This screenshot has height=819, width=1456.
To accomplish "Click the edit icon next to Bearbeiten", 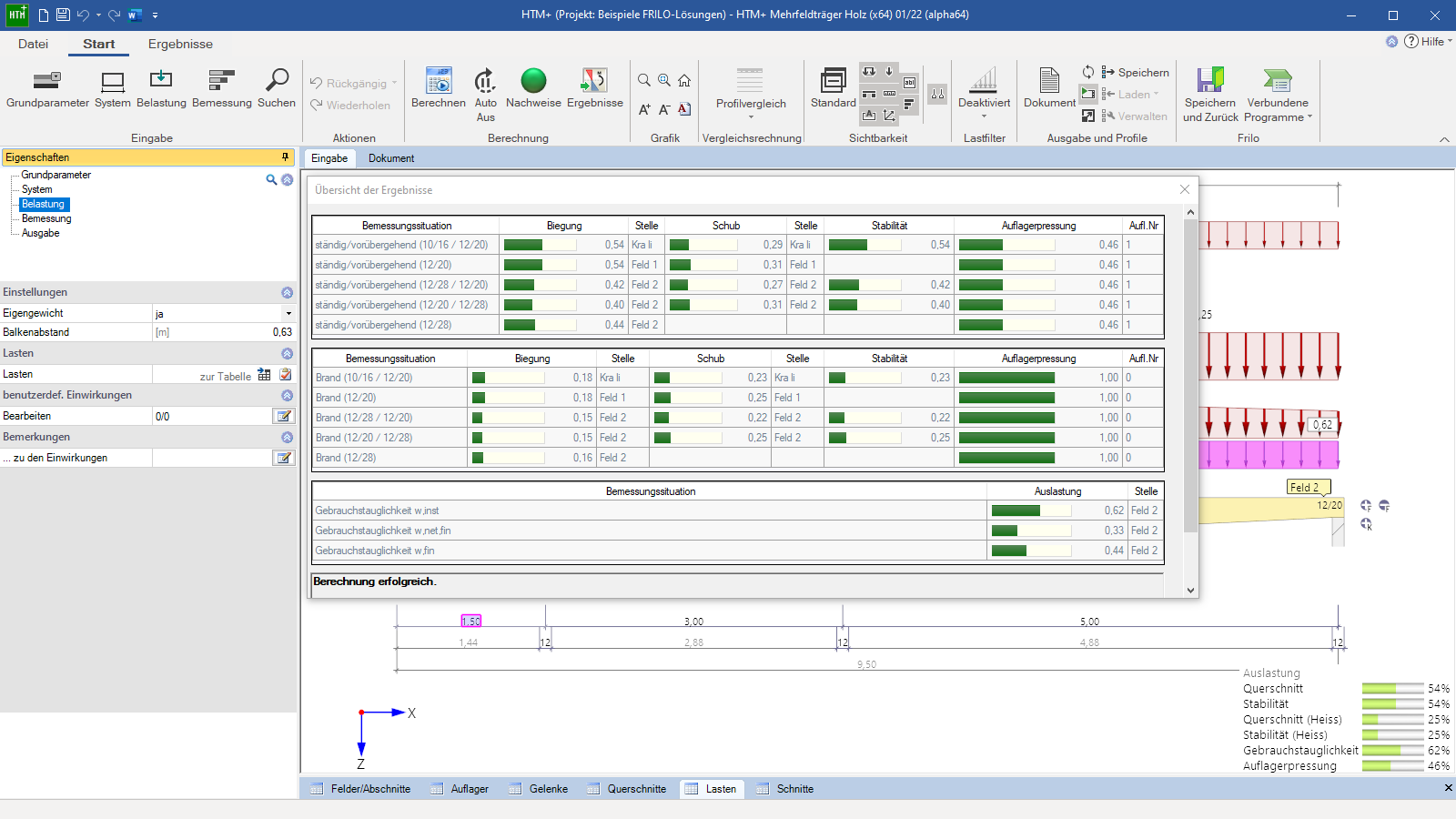I will pos(284,416).
